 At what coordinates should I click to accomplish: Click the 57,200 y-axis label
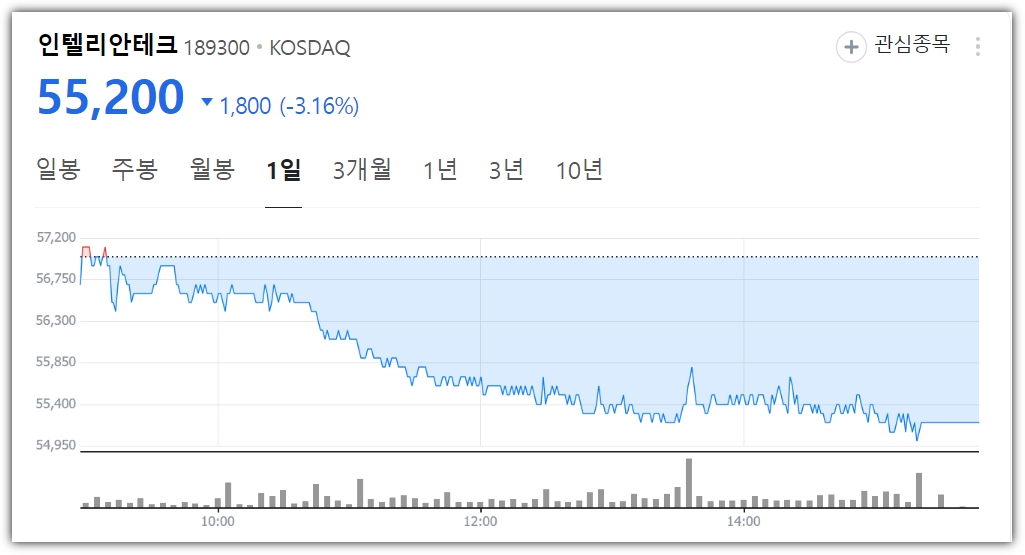coord(56,237)
